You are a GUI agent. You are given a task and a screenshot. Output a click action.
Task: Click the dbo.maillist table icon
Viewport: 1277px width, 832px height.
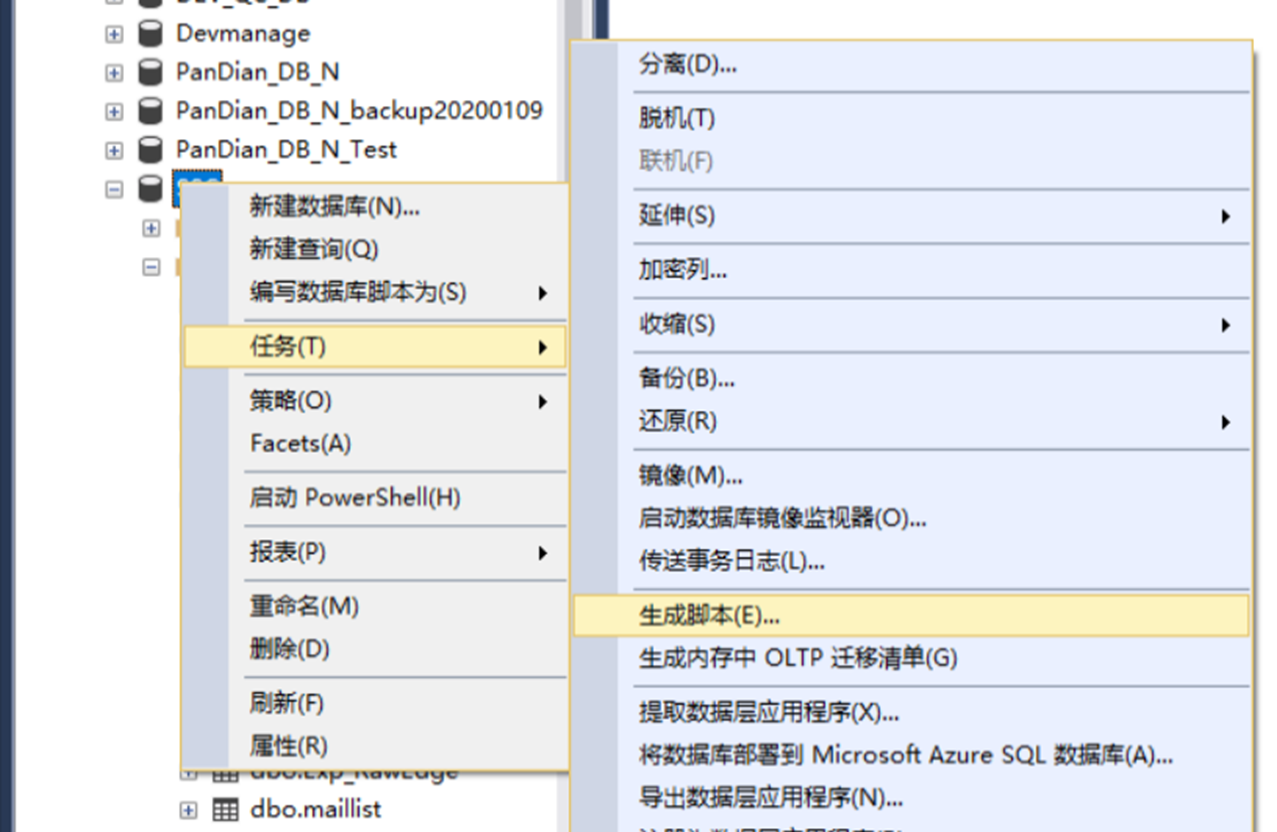[x=226, y=808]
